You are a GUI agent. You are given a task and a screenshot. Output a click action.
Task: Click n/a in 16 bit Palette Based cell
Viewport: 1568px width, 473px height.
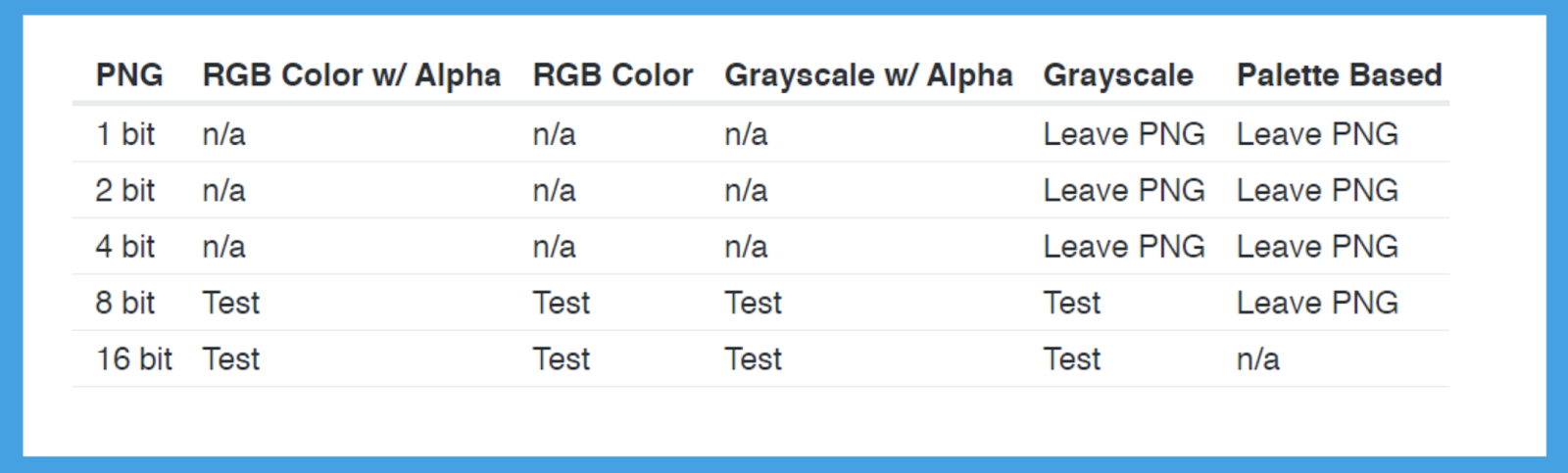point(1258,359)
